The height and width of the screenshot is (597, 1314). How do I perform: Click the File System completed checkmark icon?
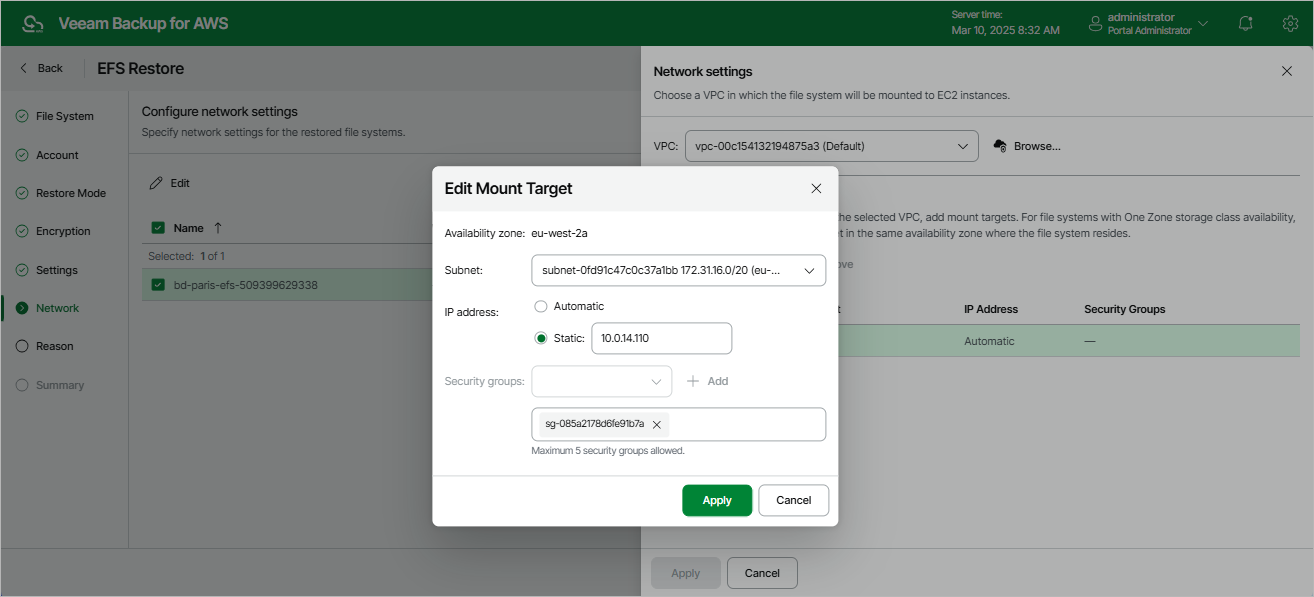click(22, 116)
